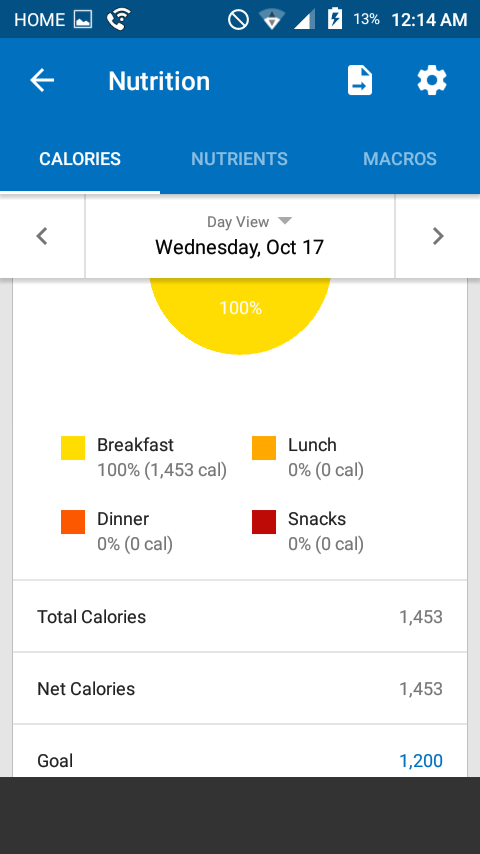Open the settings gear icon
The image size is (480, 854).
432,81
